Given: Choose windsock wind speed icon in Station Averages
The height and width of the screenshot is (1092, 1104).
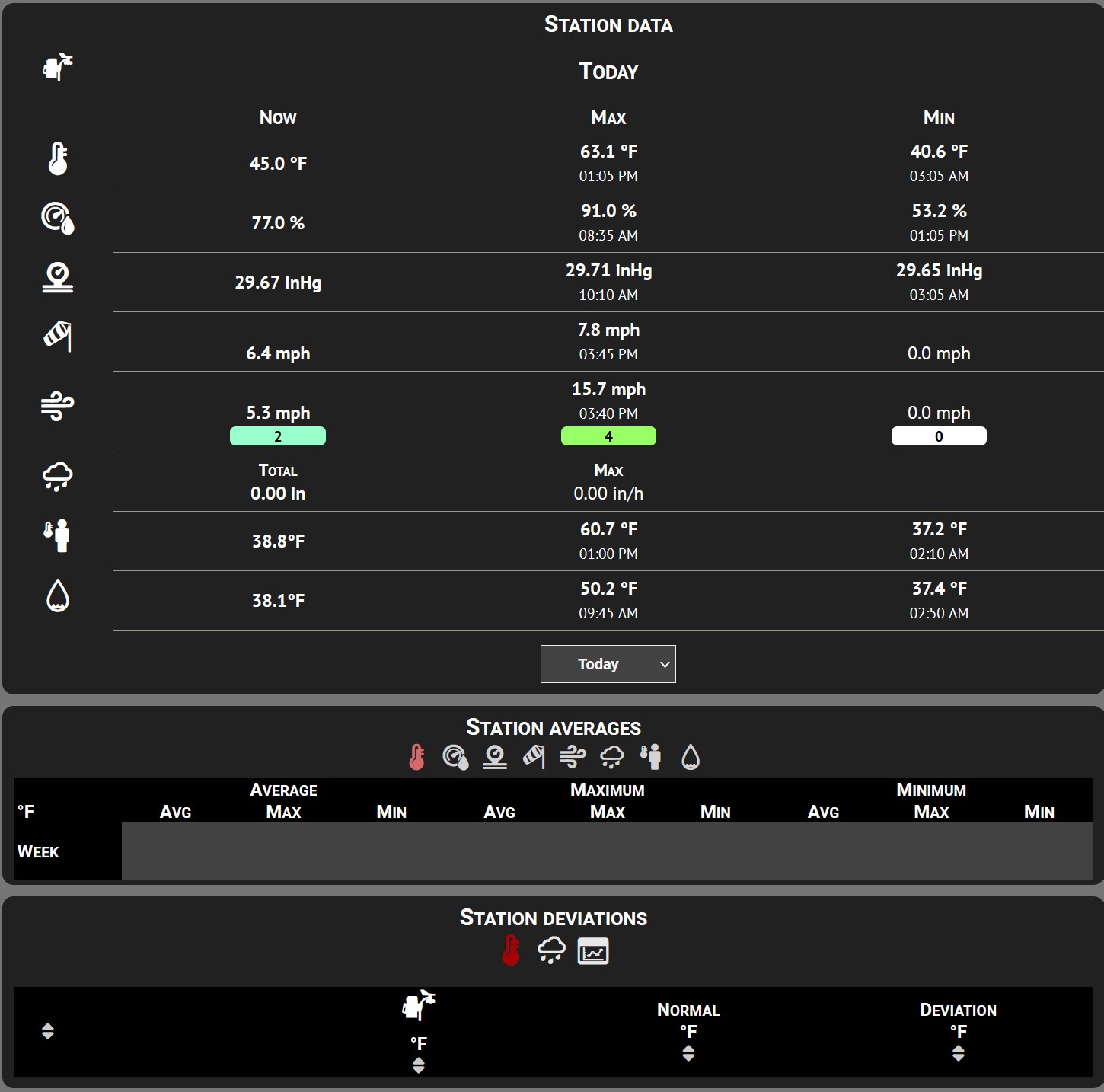Looking at the screenshot, I should 534,757.
